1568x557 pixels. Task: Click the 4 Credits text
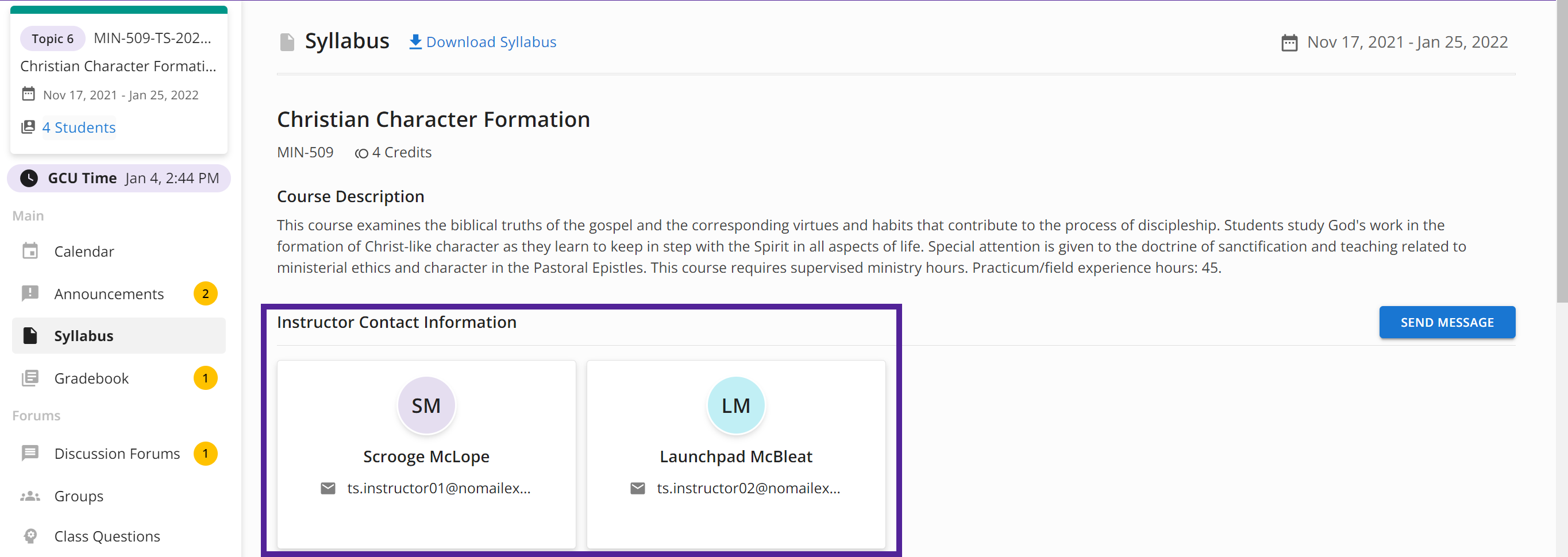point(402,153)
